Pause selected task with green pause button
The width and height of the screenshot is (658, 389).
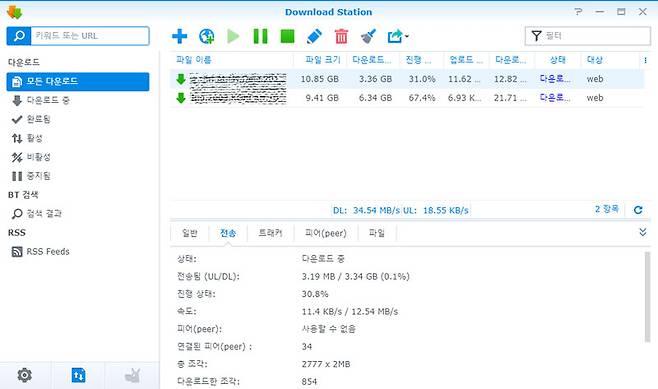tap(260, 36)
